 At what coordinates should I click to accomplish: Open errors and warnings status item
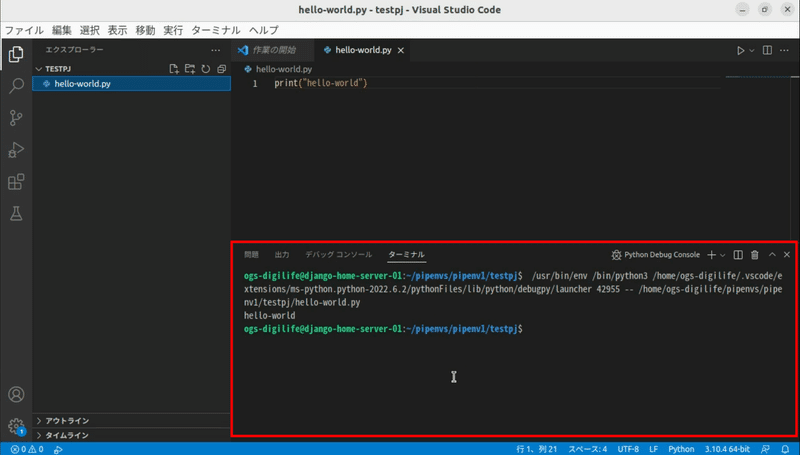[27, 449]
